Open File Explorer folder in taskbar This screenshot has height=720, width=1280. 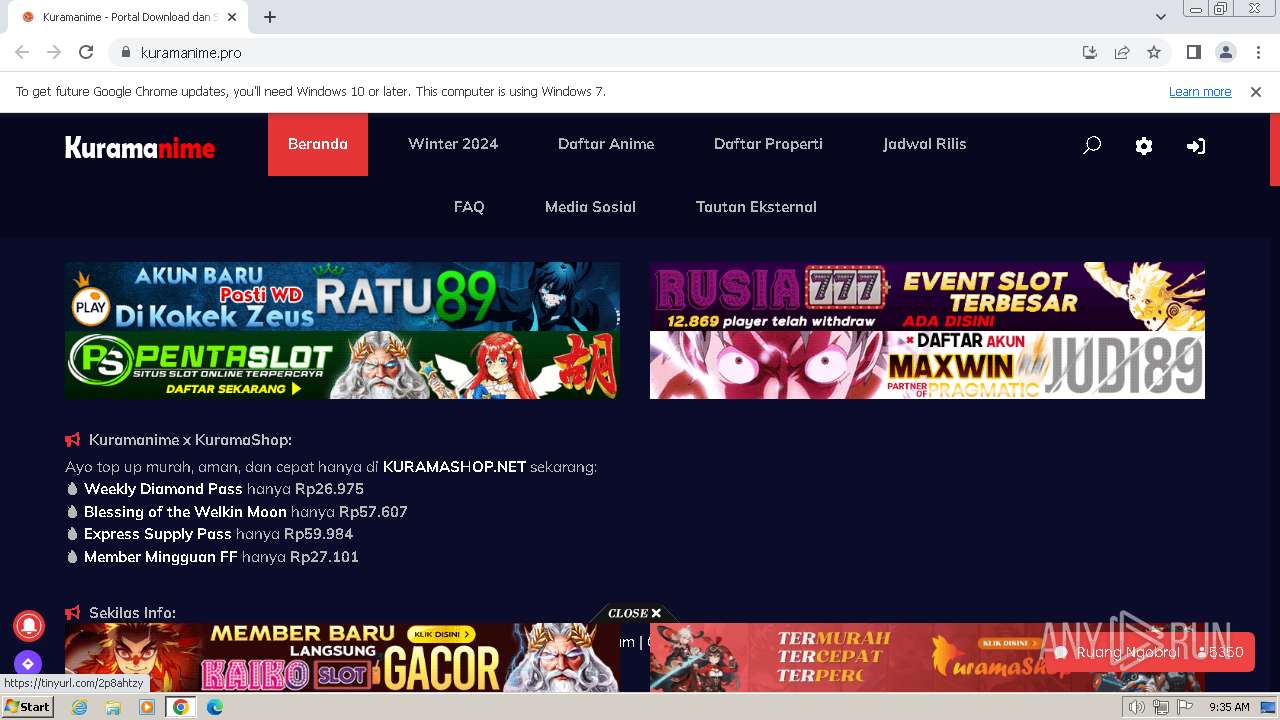[x=113, y=707]
